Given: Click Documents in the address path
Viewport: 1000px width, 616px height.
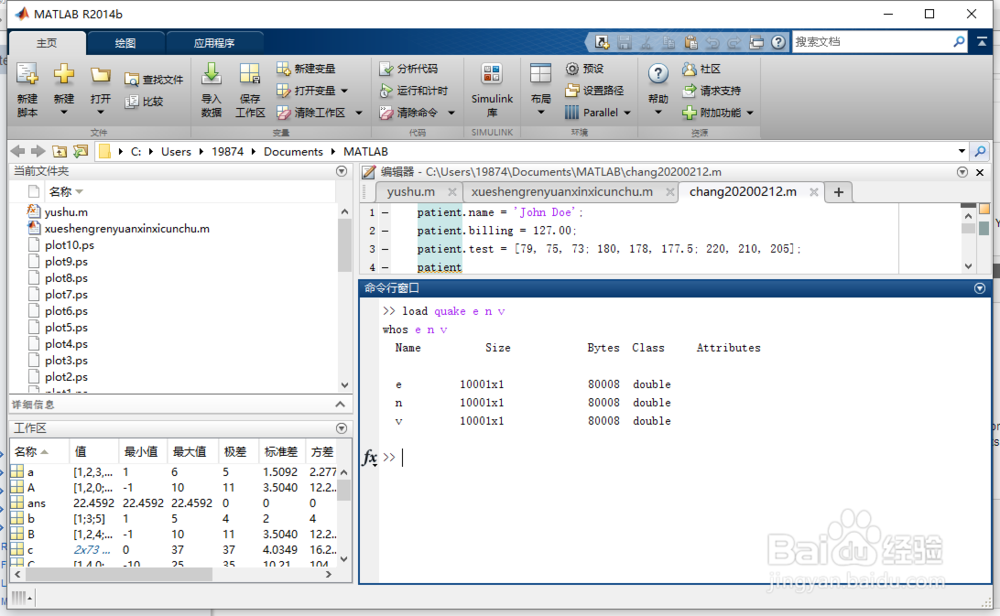Looking at the screenshot, I should point(293,151).
